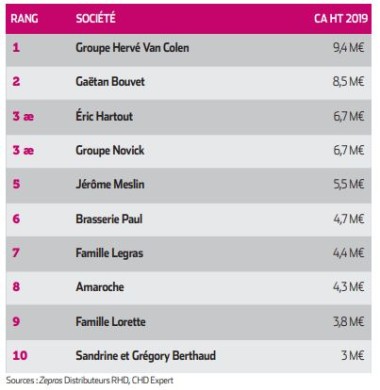Click rank number 1
The width and height of the screenshot is (380, 390).
pos(16,48)
